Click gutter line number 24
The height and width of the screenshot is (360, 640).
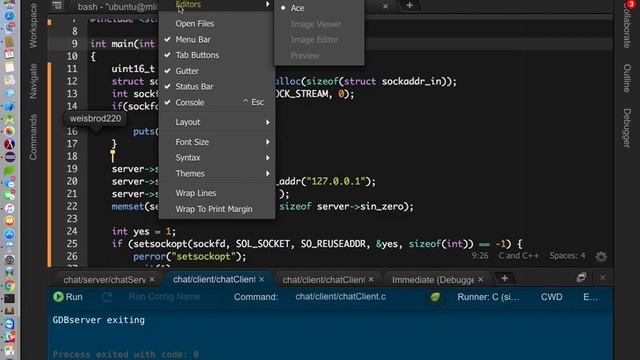tap(72, 231)
